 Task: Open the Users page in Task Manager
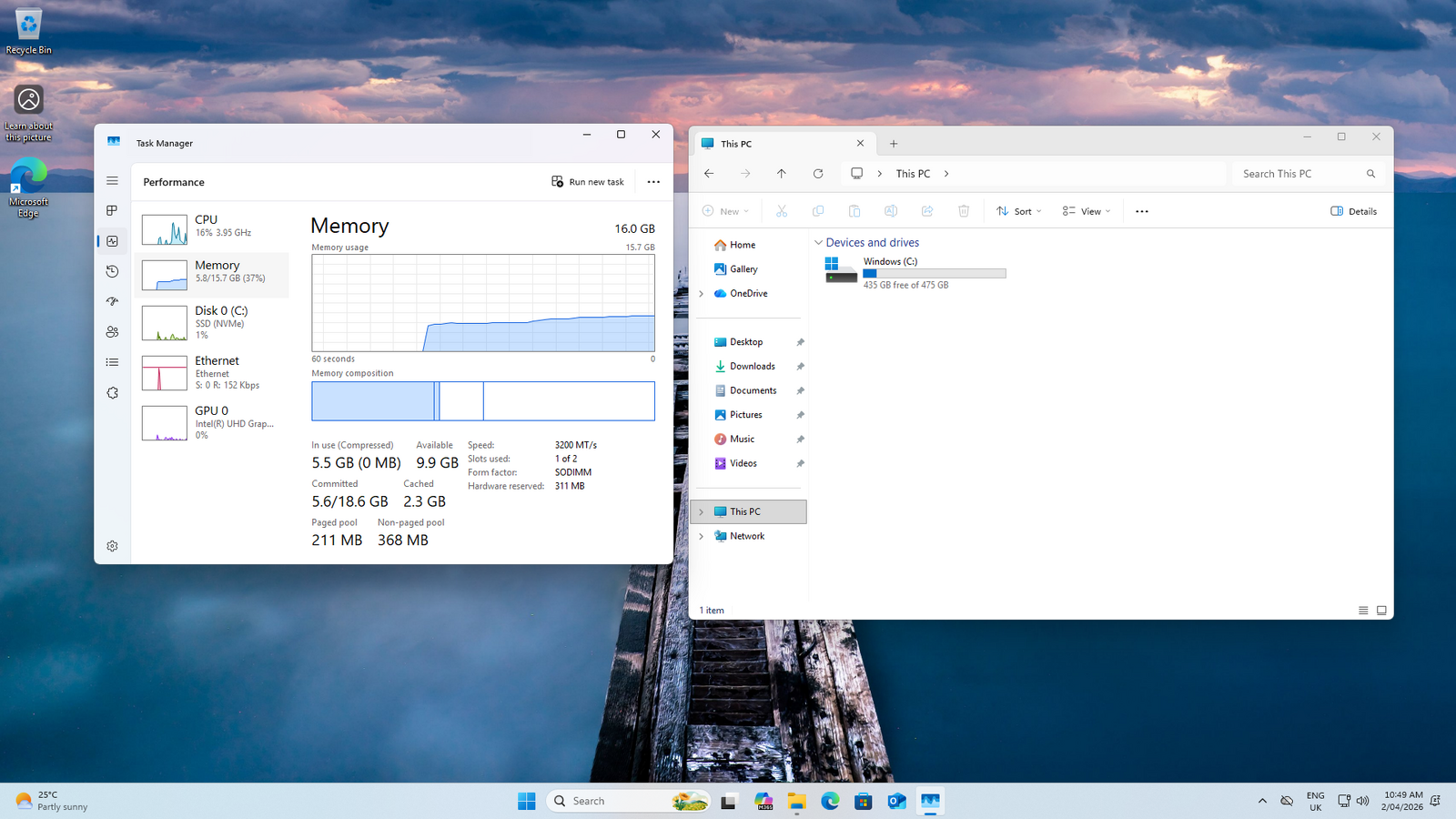[112, 332]
